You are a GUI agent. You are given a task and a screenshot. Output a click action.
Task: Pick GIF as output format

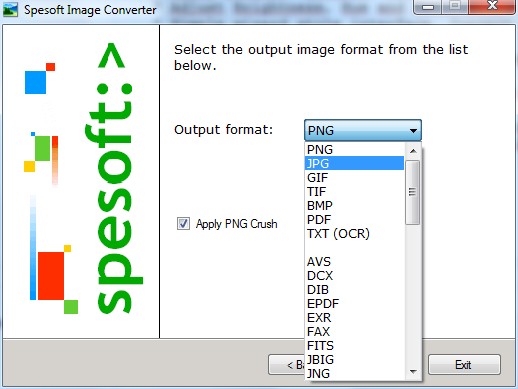coord(355,177)
